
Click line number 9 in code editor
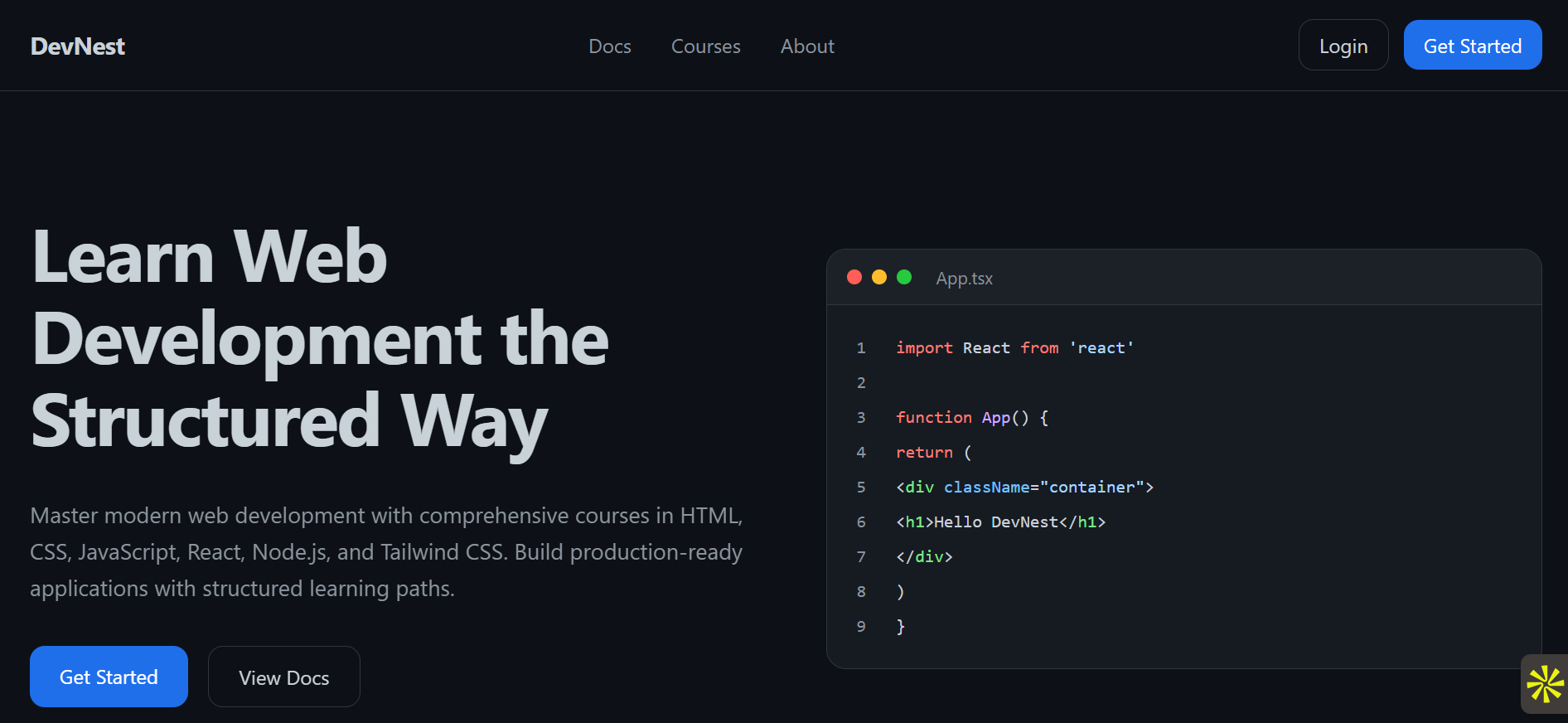coord(861,627)
